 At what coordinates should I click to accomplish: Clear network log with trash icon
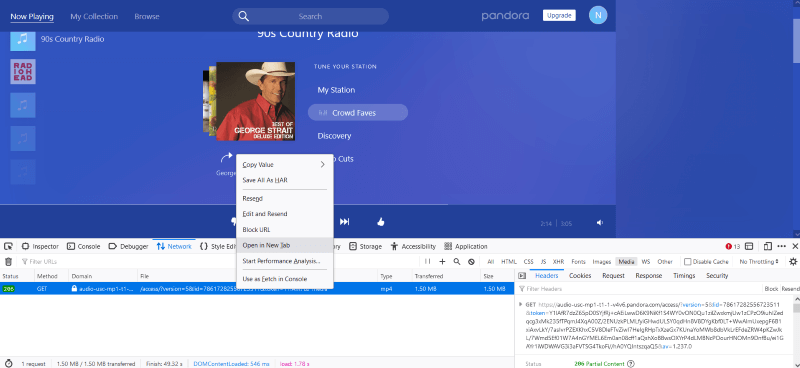coord(8,262)
